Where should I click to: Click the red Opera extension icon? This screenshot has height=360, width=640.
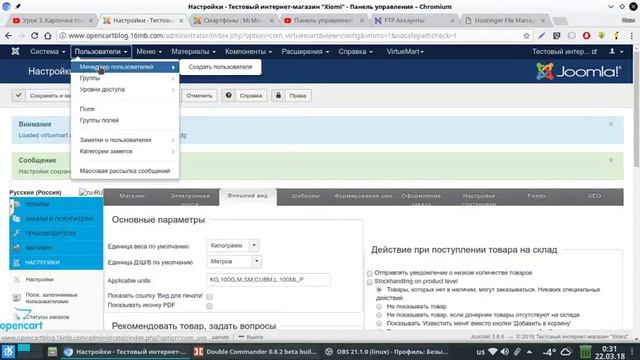click(x=587, y=36)
